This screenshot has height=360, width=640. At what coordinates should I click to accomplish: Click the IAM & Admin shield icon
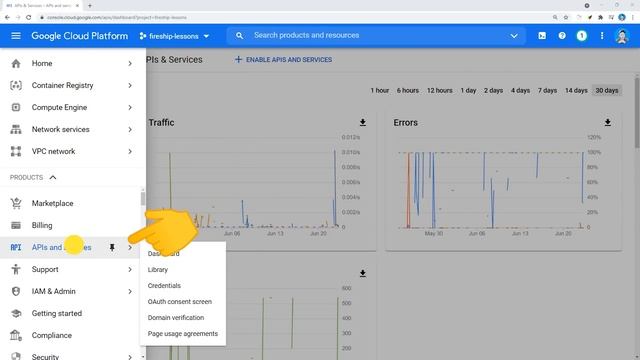point(16,291)
